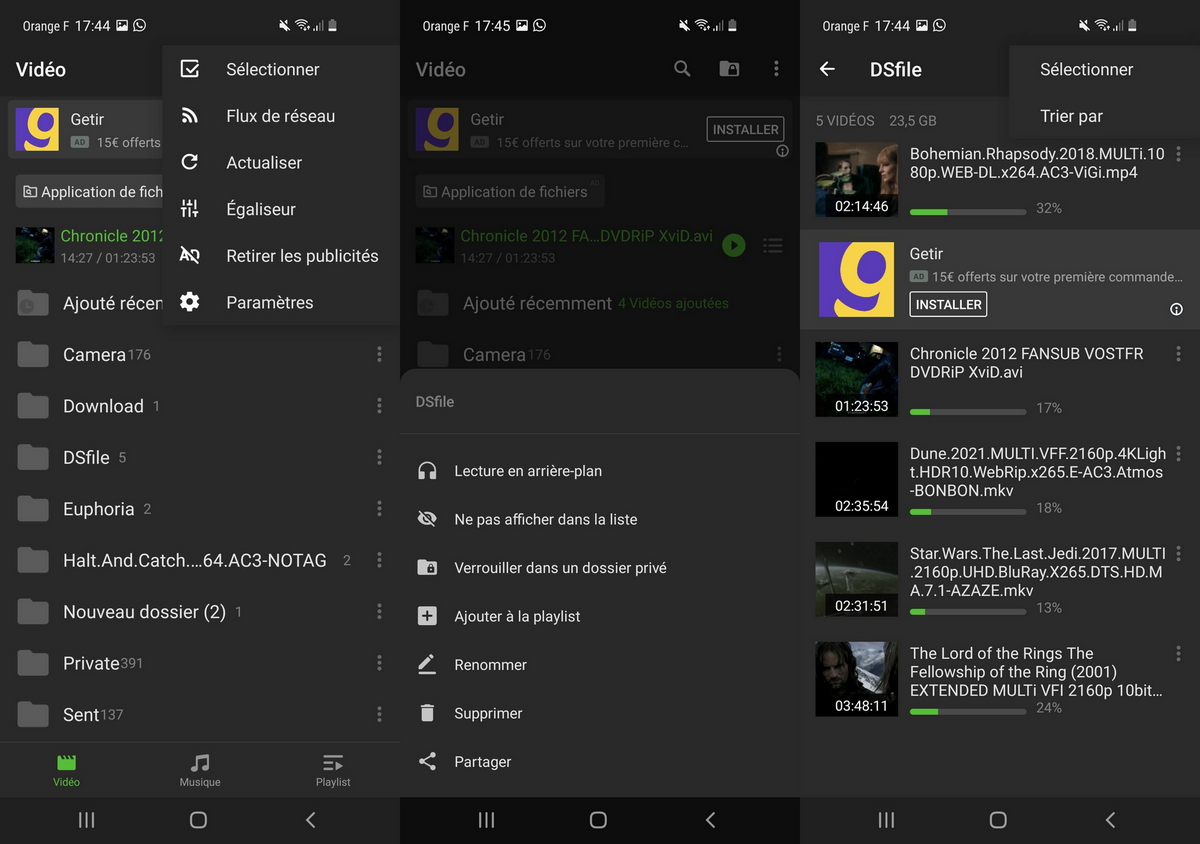
Task: Click the Actualiser refresh icon
Action: 190,162
